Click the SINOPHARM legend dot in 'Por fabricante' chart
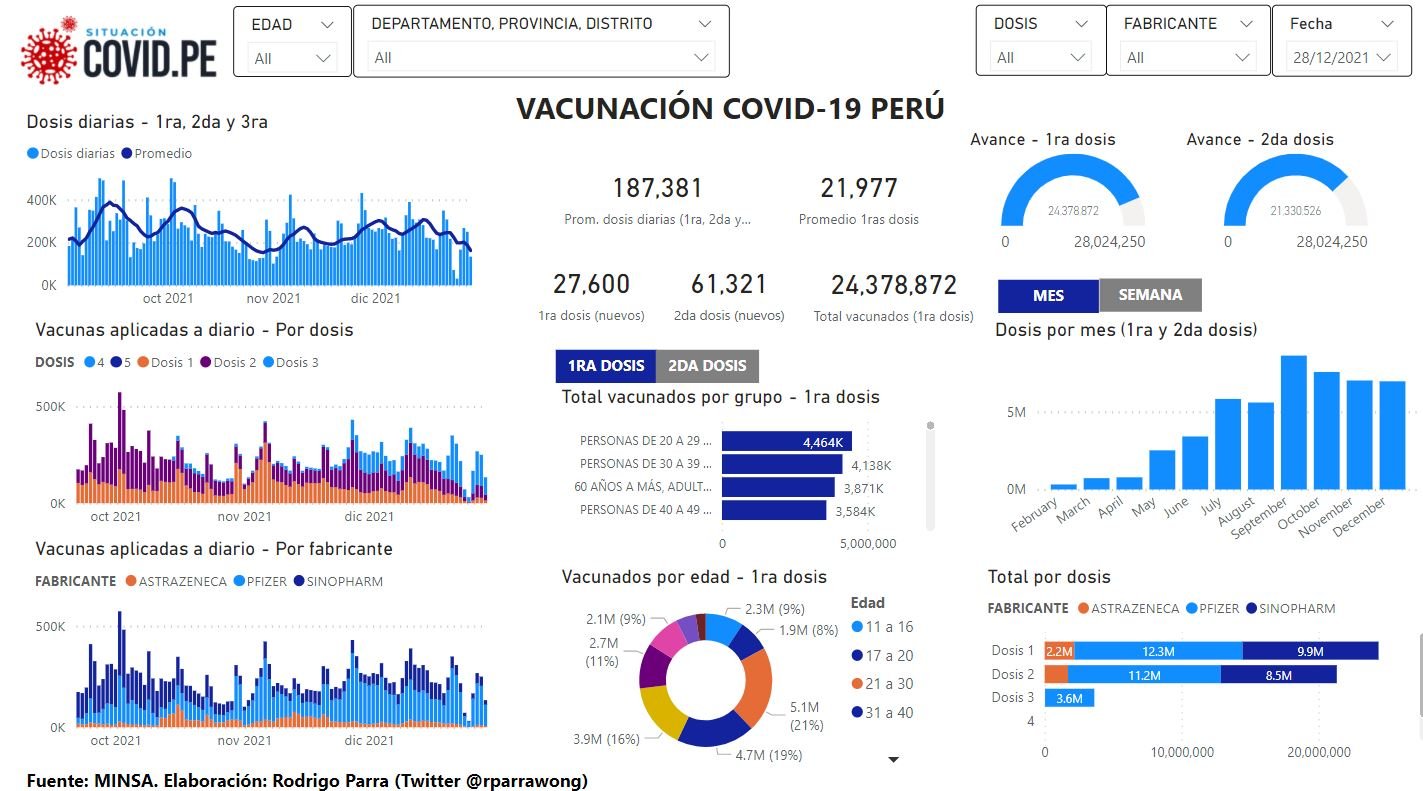This screenshot has width=1423, height=791. (x=301, y=581)
